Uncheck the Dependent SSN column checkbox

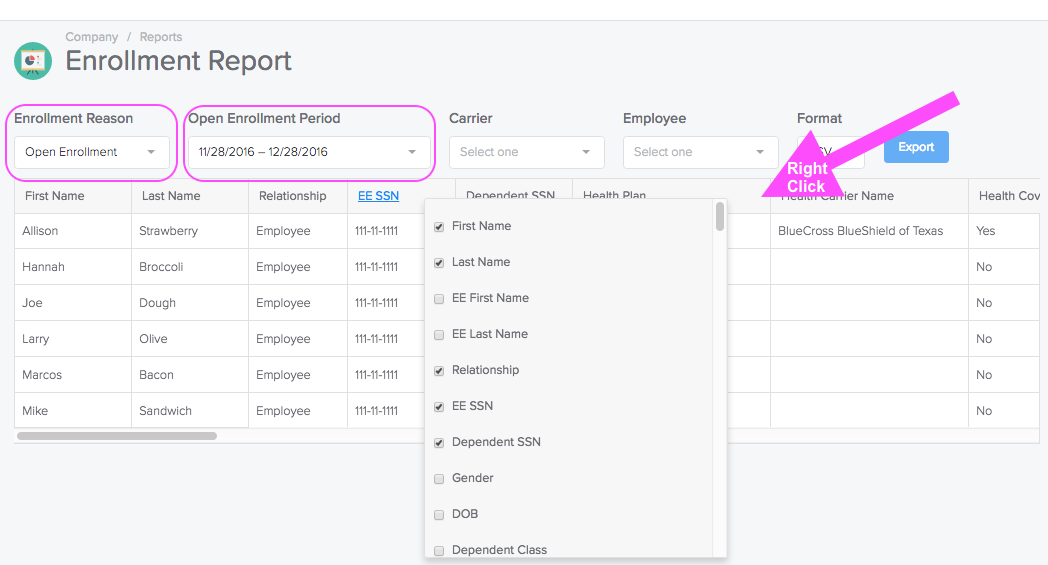coord(439,443)
